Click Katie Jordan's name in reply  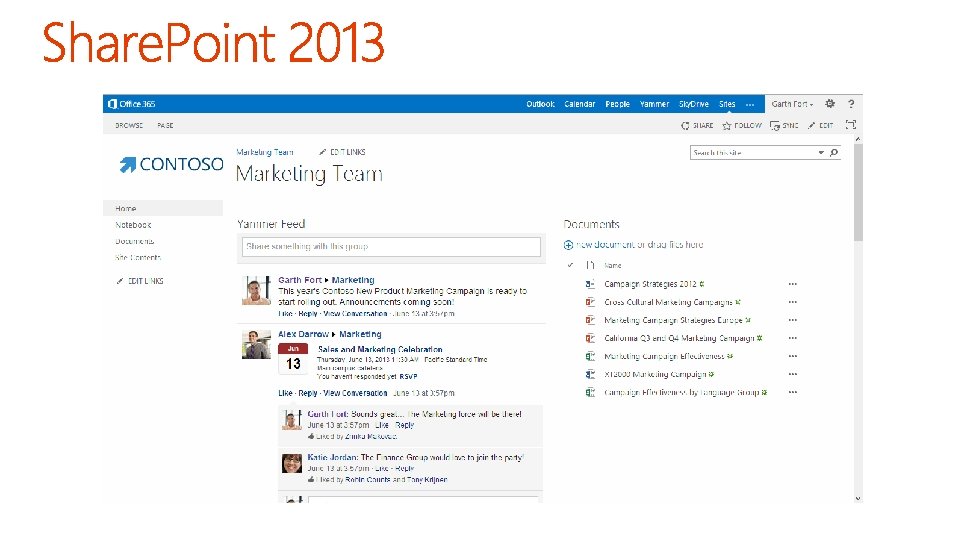pos(332,457)
